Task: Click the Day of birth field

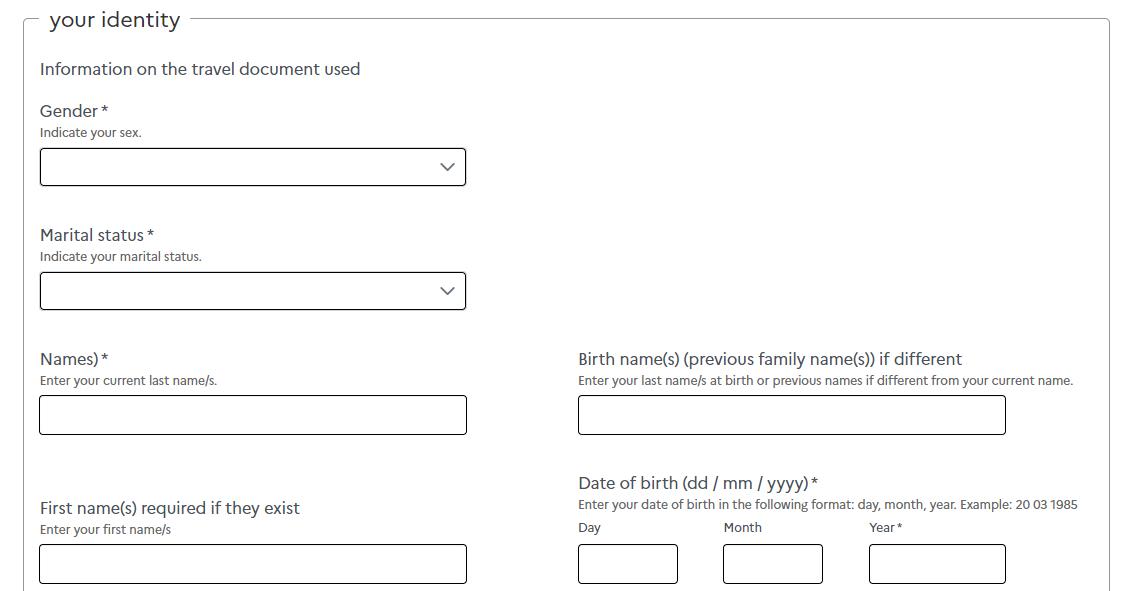Action: pos(627,564)
